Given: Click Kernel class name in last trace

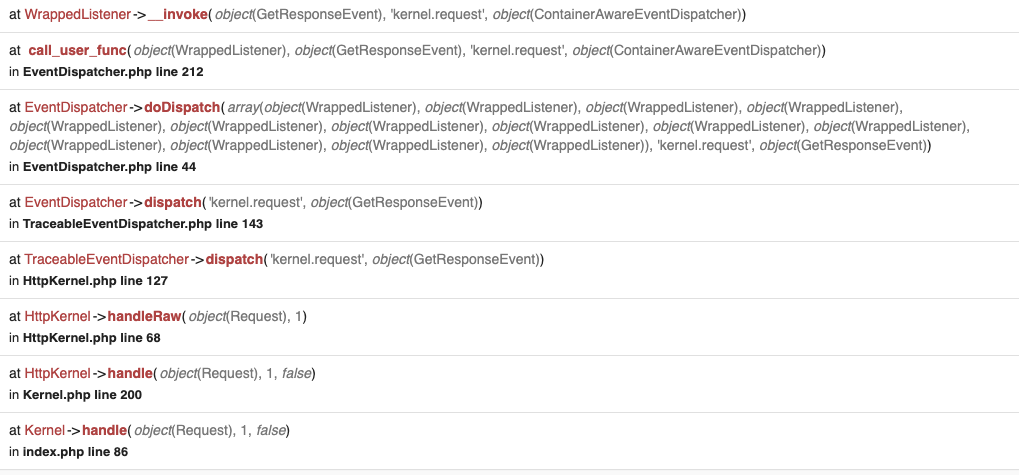Looking at the screenshot, I should [x=44, y=431].
